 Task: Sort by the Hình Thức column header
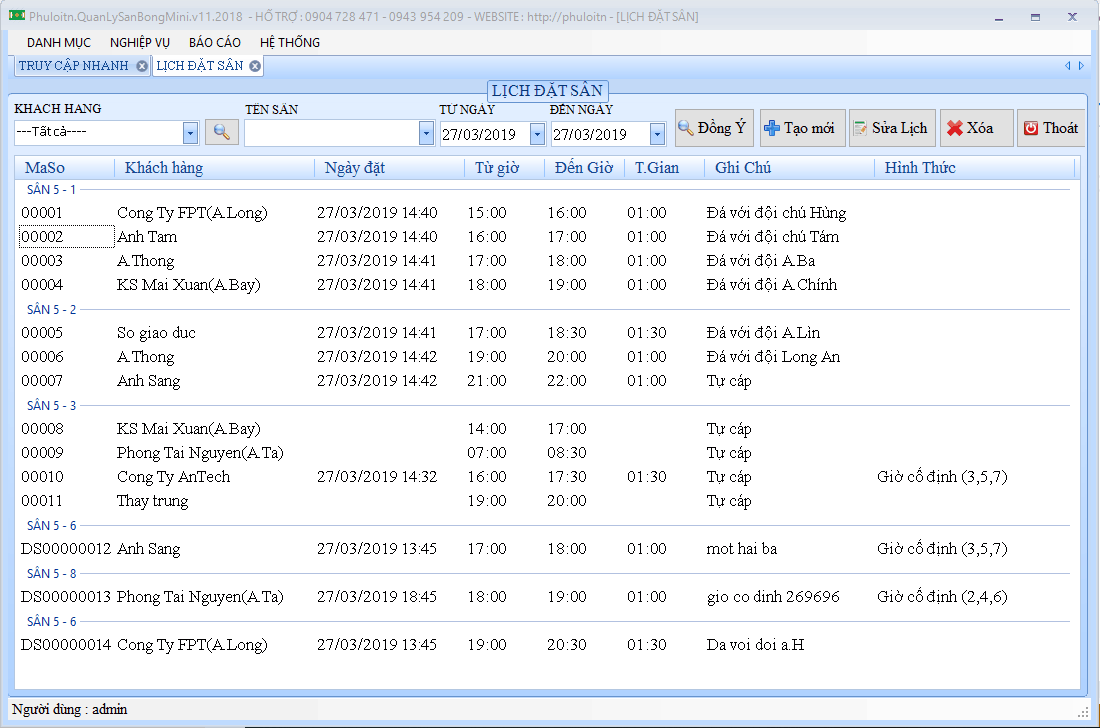click(974, 168)
